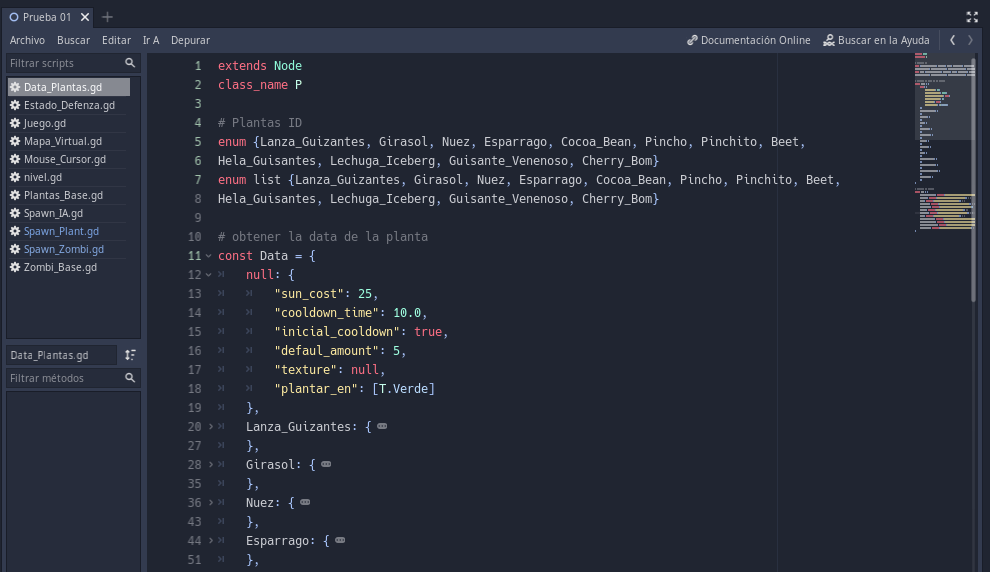This screenshot has width=990, height=572.
Task: Open Spawn_IA.gd script
Action: point(69,213)
